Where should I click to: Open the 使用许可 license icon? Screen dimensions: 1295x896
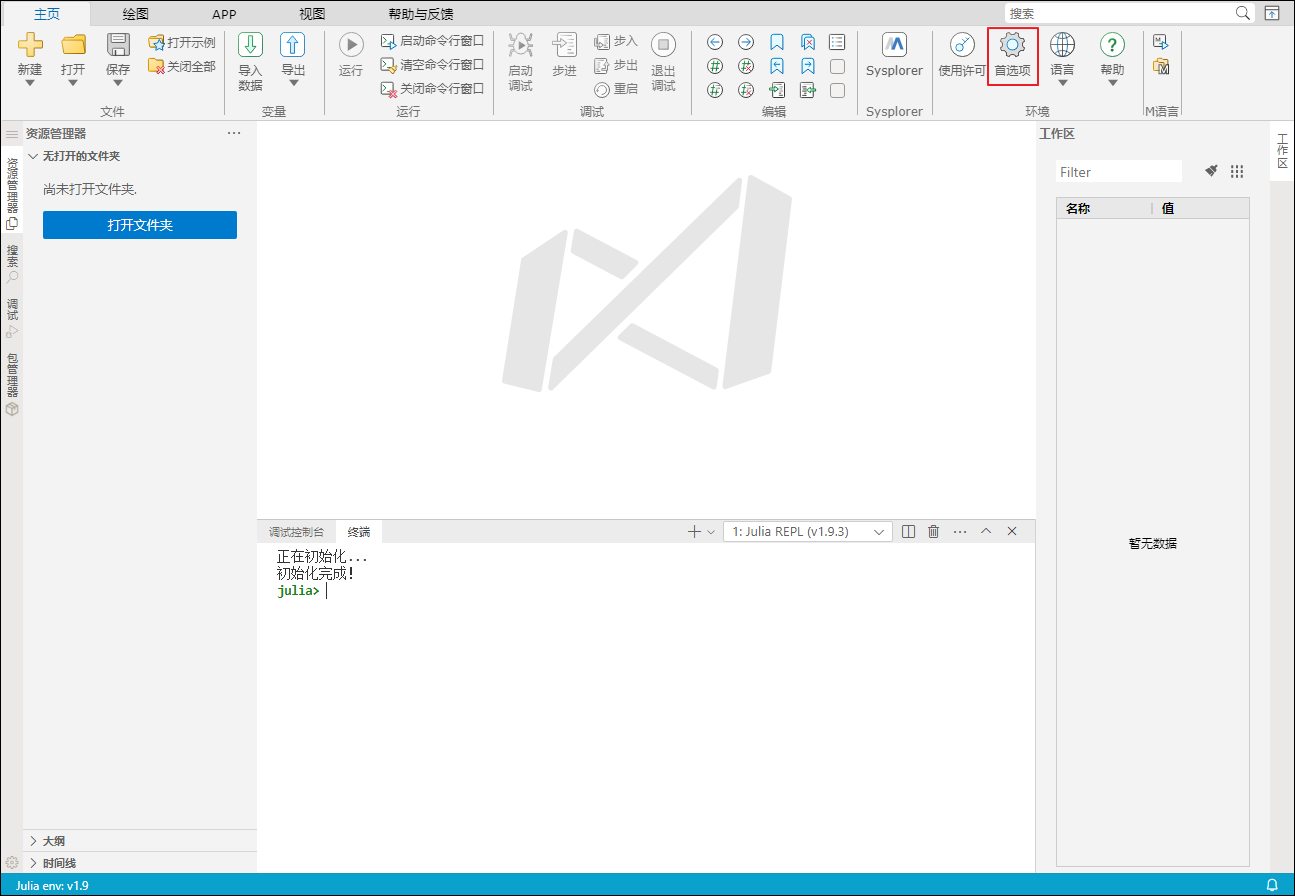962,56
